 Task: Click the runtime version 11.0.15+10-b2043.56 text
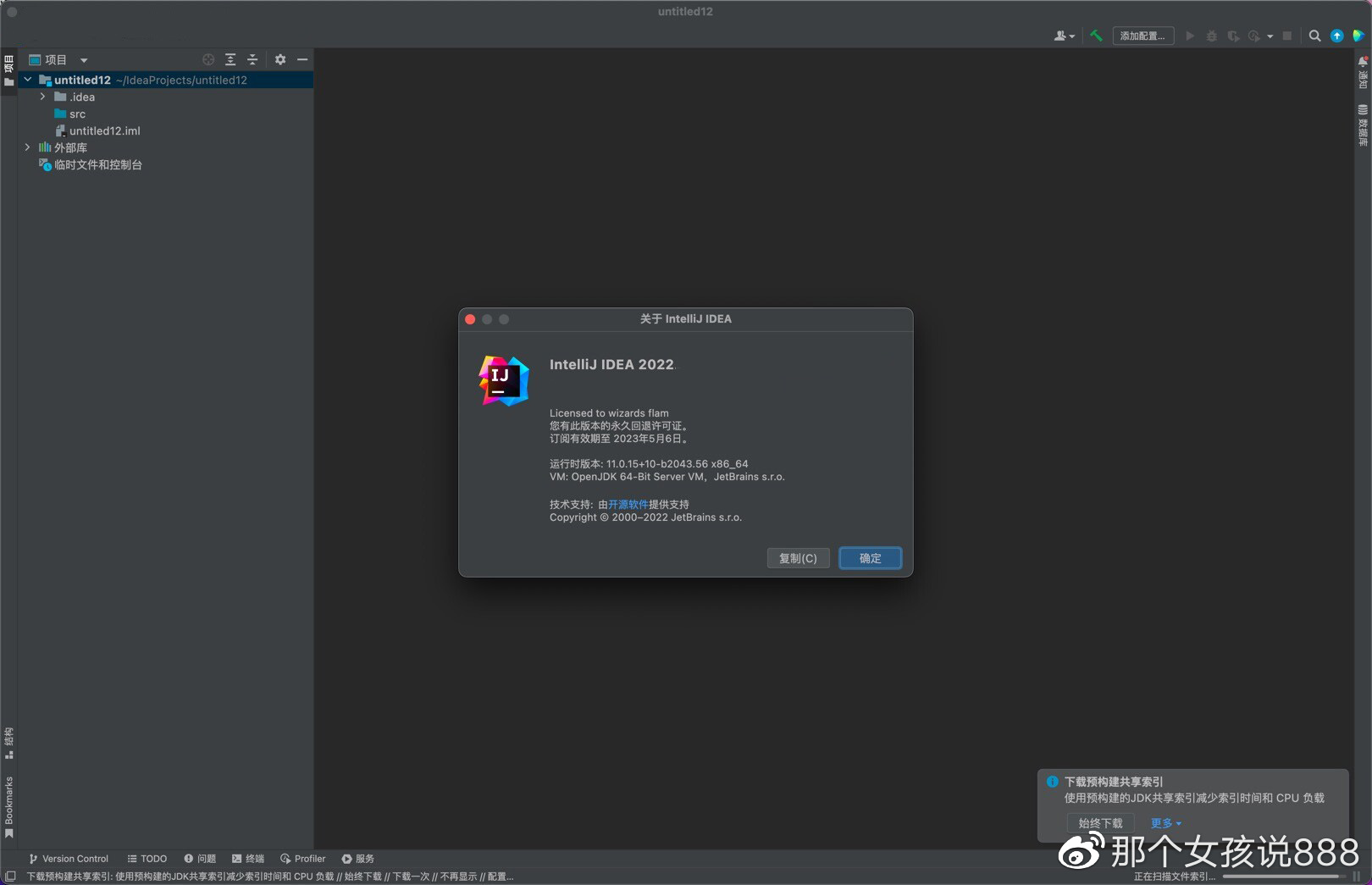point(649,464)
